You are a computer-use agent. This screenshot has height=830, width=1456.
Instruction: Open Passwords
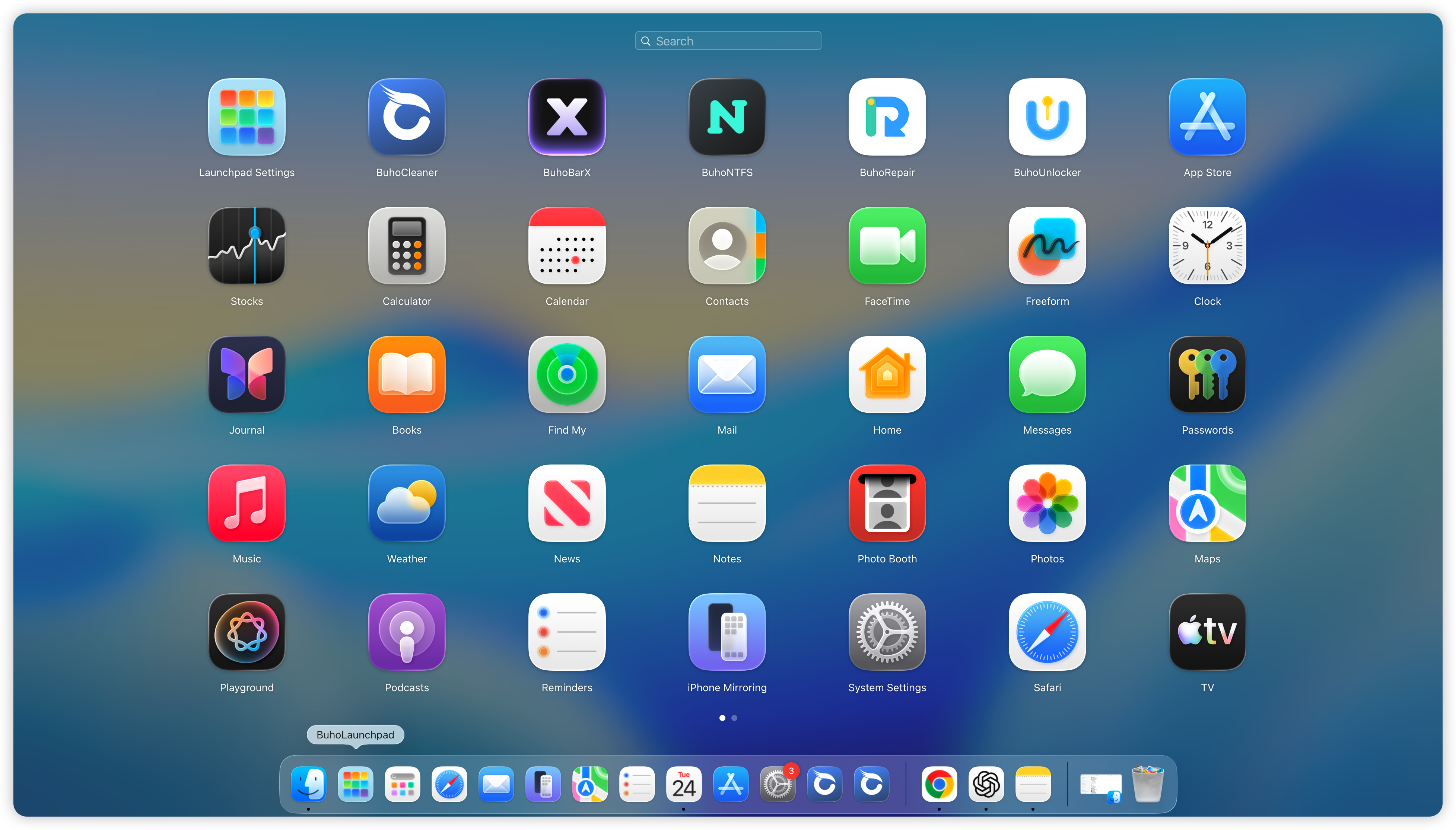(x=1207, y=374)
